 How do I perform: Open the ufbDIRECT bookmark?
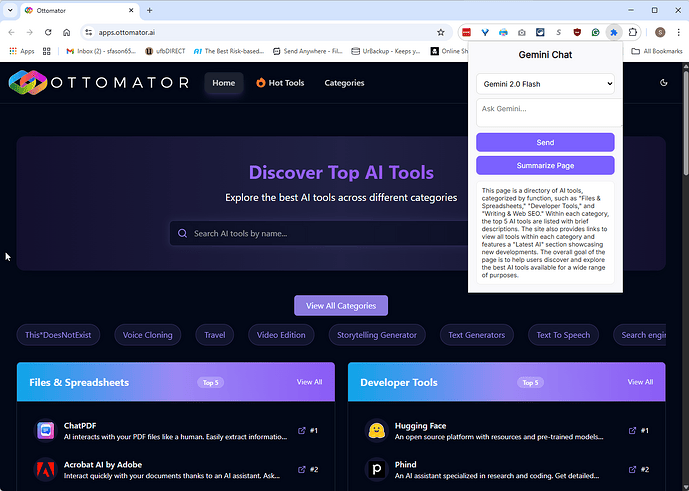pos(165,51)
